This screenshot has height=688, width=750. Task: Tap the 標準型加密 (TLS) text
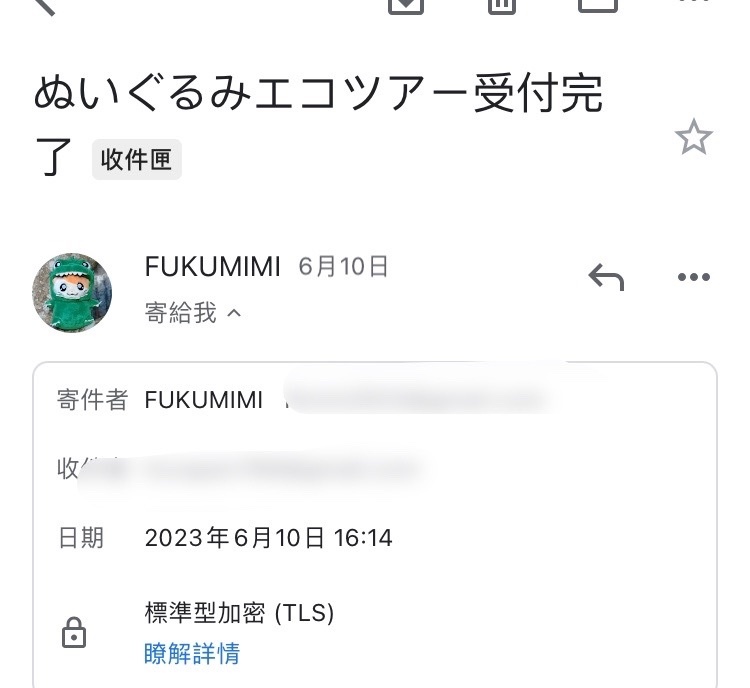coord(239,613)
